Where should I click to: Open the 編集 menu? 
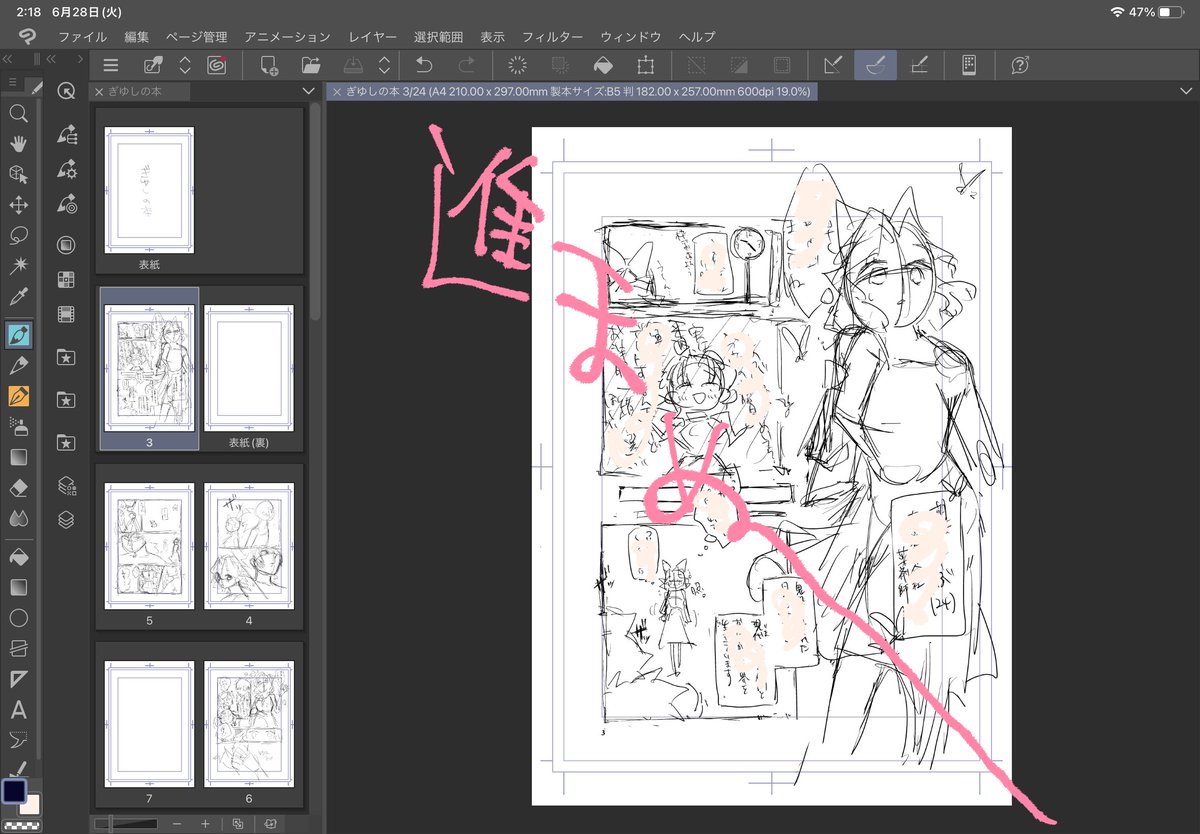tap(137, 37)
